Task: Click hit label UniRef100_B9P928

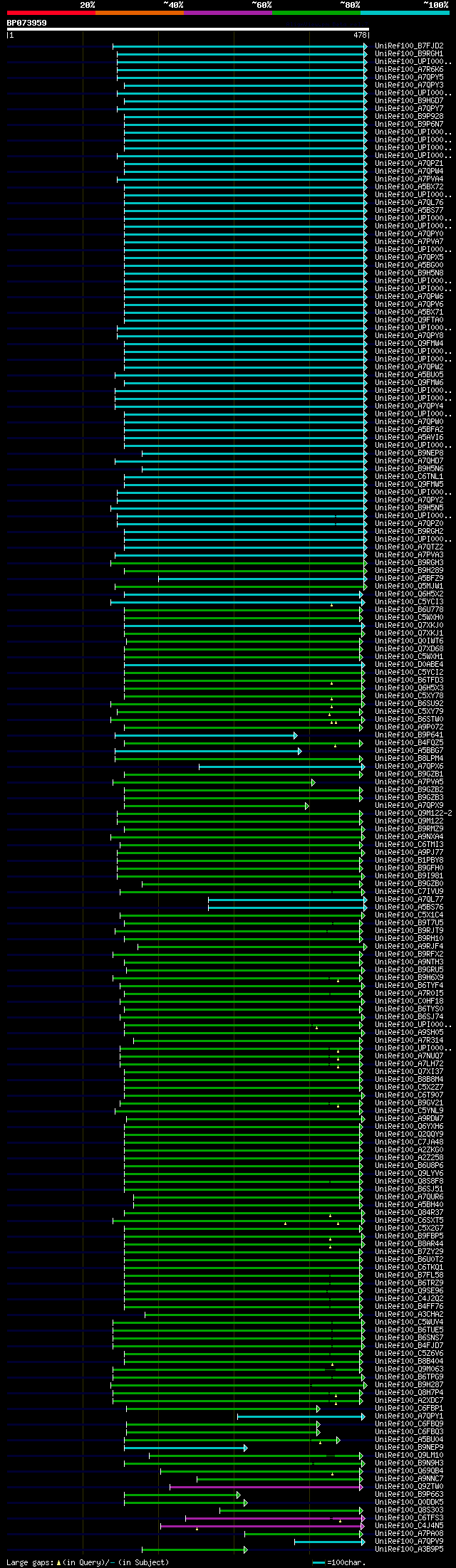Action: (409, 117)
